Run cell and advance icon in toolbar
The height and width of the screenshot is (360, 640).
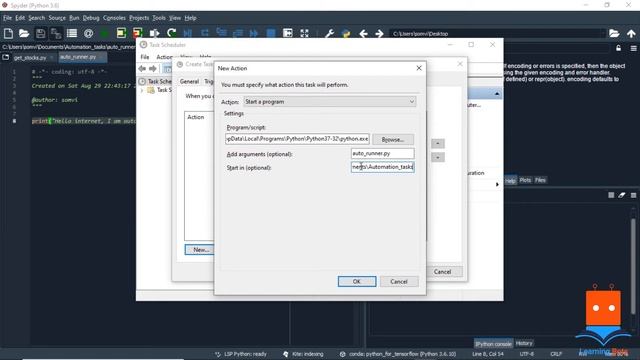point(138,33)
